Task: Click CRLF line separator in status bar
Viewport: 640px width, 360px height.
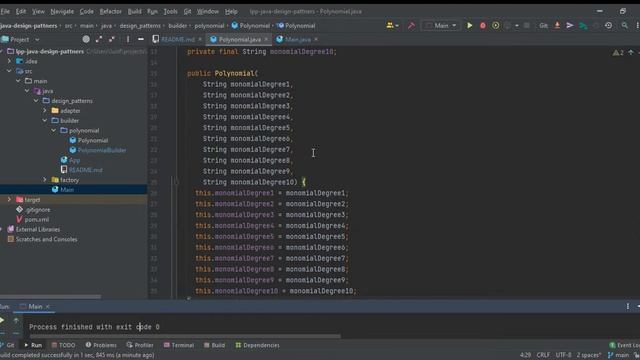Action: (x=543, y=355)
